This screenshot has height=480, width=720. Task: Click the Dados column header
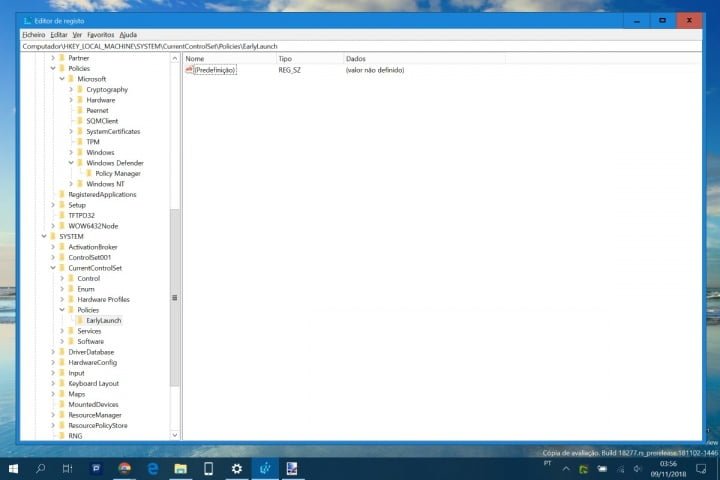point(424,58)
